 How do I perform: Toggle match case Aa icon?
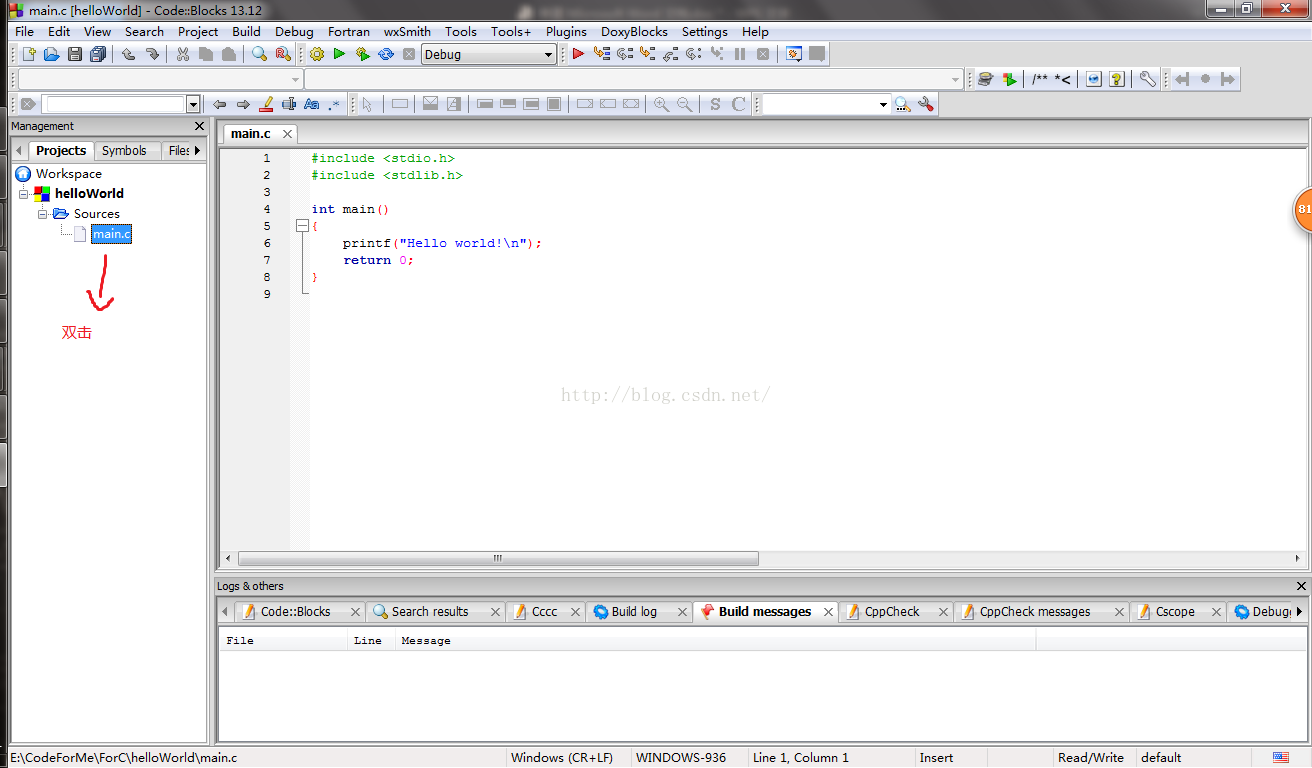pos(312,104)
